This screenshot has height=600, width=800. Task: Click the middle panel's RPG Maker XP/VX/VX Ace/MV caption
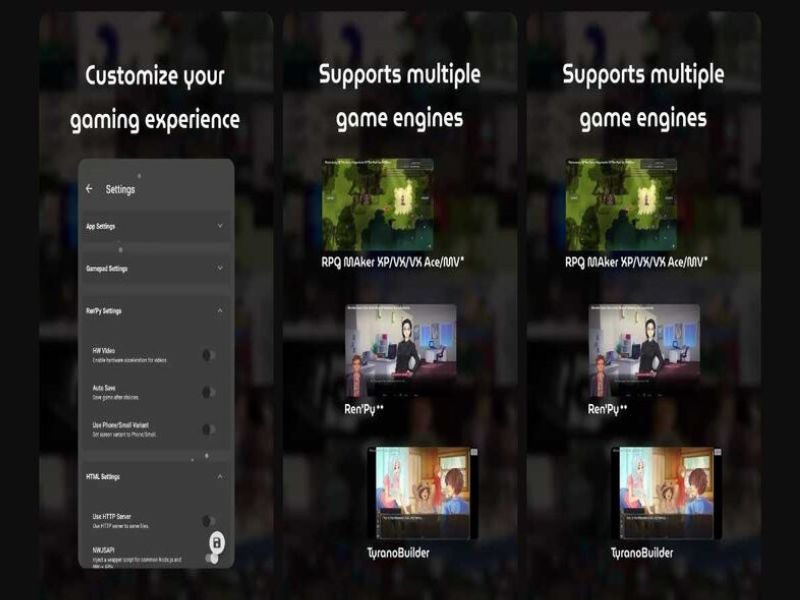(x=393, y=262)
